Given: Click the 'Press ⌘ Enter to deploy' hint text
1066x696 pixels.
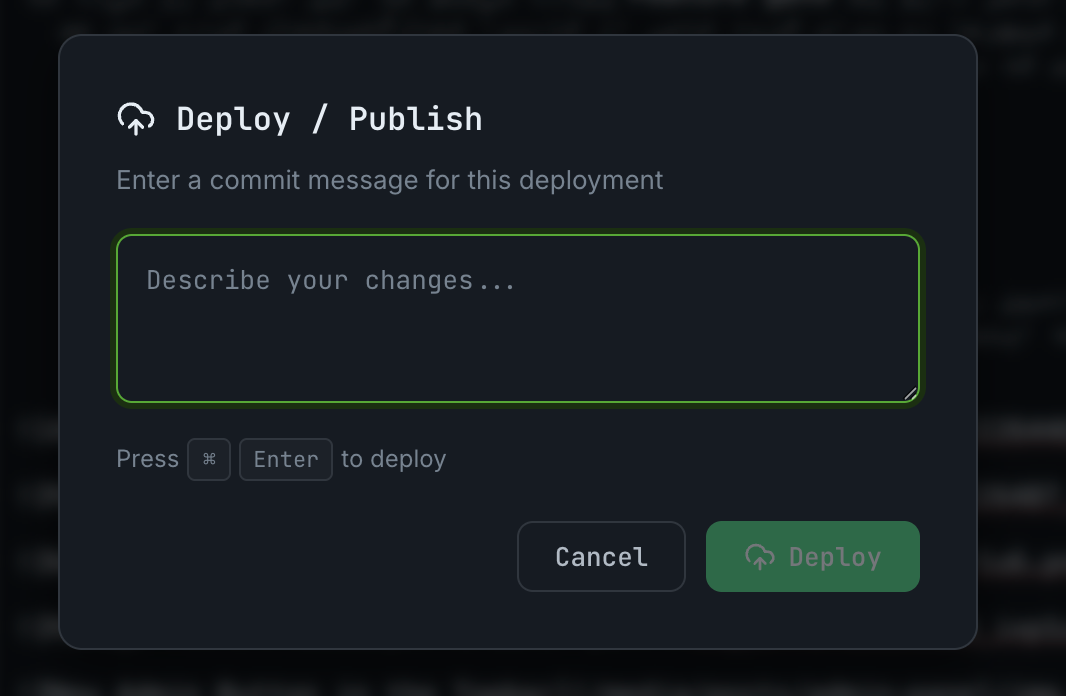Looking at the screenshot, I should (x=280, y=459).
